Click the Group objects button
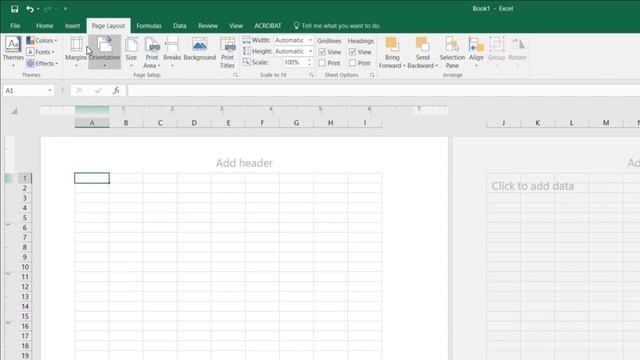Image resolution: width=640 pixels, height=360 pixels. [x=497, y=52]
